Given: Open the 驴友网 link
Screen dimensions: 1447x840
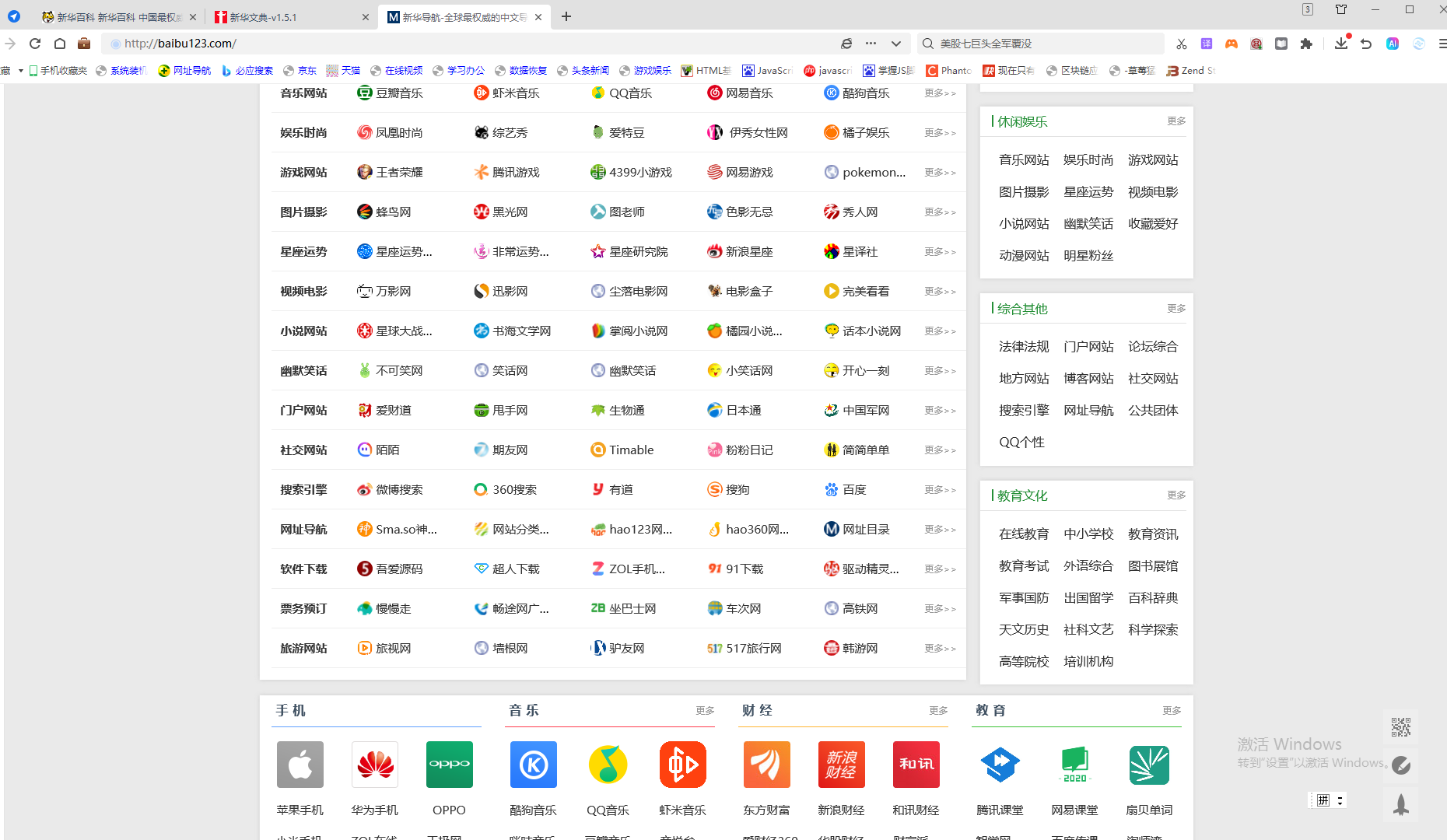Looking at the screenshot, I should pyautogui.click(x=618, y=649).
